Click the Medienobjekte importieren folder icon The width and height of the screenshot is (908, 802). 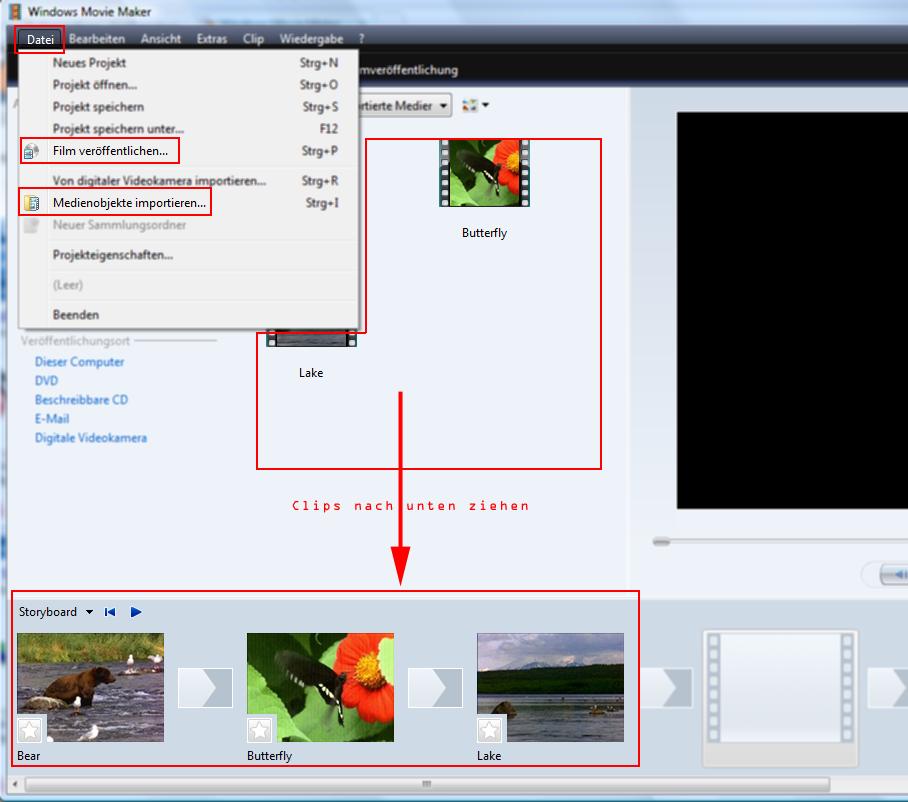[x=31, y=203]
